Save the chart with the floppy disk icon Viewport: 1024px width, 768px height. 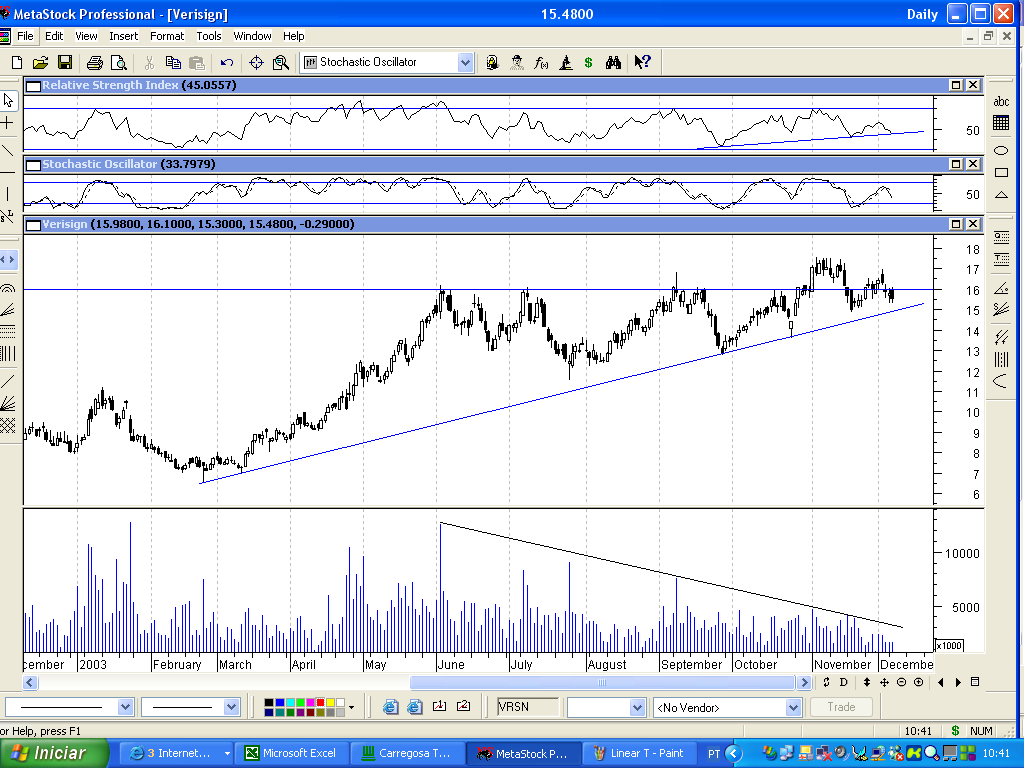[x=65, y=63]
